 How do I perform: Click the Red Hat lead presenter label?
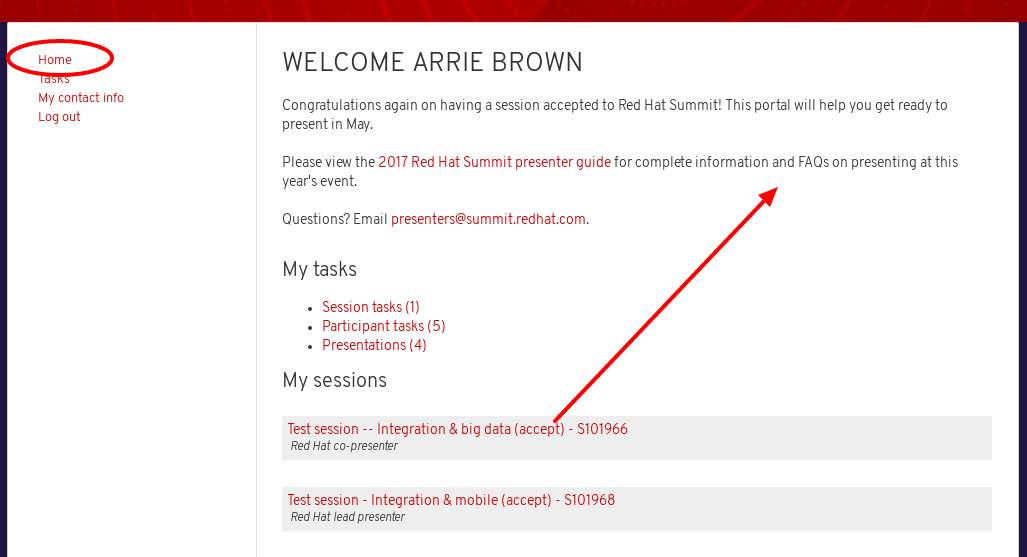coord(348,516)
